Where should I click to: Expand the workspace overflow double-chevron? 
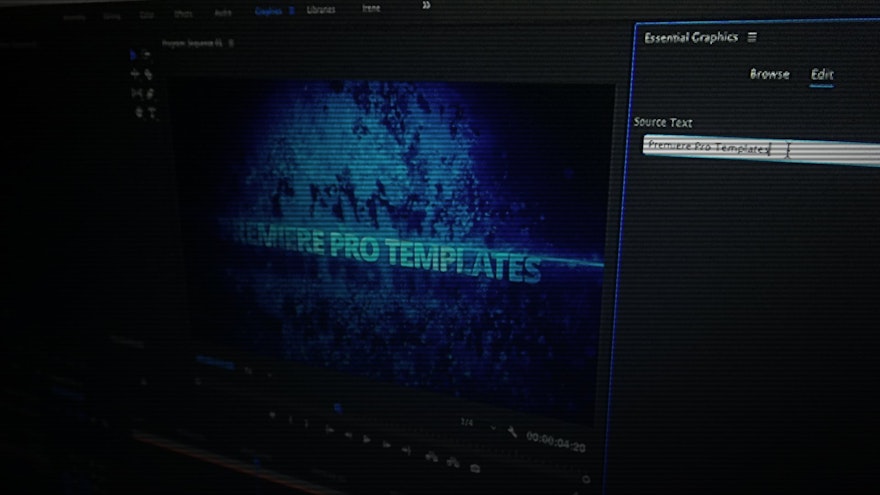427,6
